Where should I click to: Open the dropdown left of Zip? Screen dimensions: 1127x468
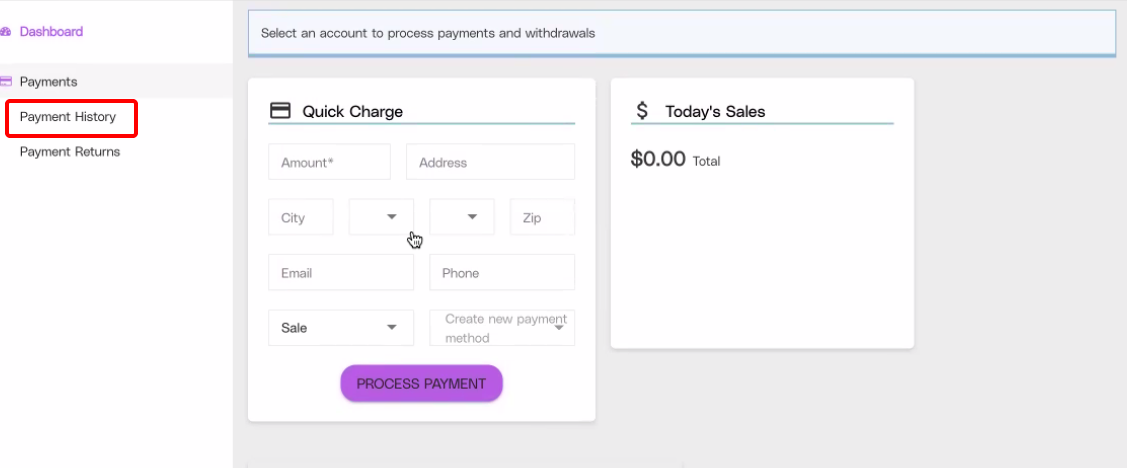[x=461, y=217]
